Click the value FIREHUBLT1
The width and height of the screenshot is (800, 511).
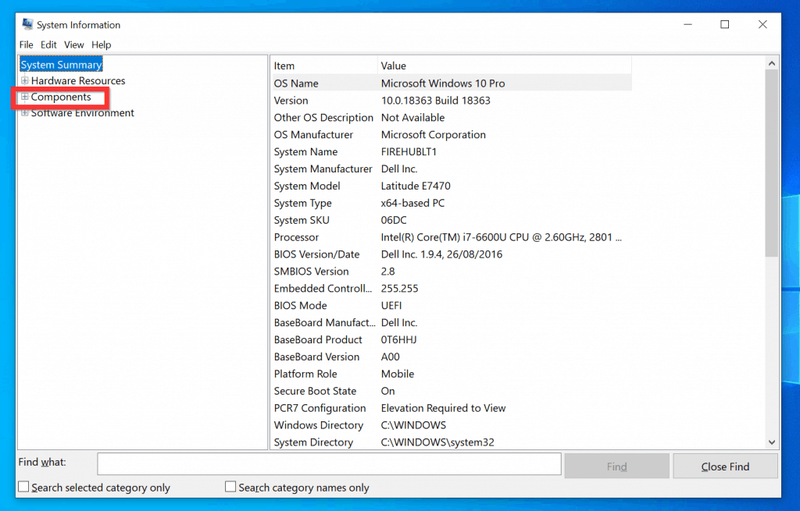(409, 152)
